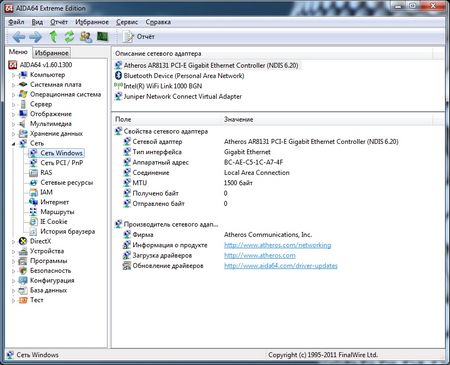This screenshot has height=365, width=450.
Task: Expand the Безопасность tree node
Action: 13,271
